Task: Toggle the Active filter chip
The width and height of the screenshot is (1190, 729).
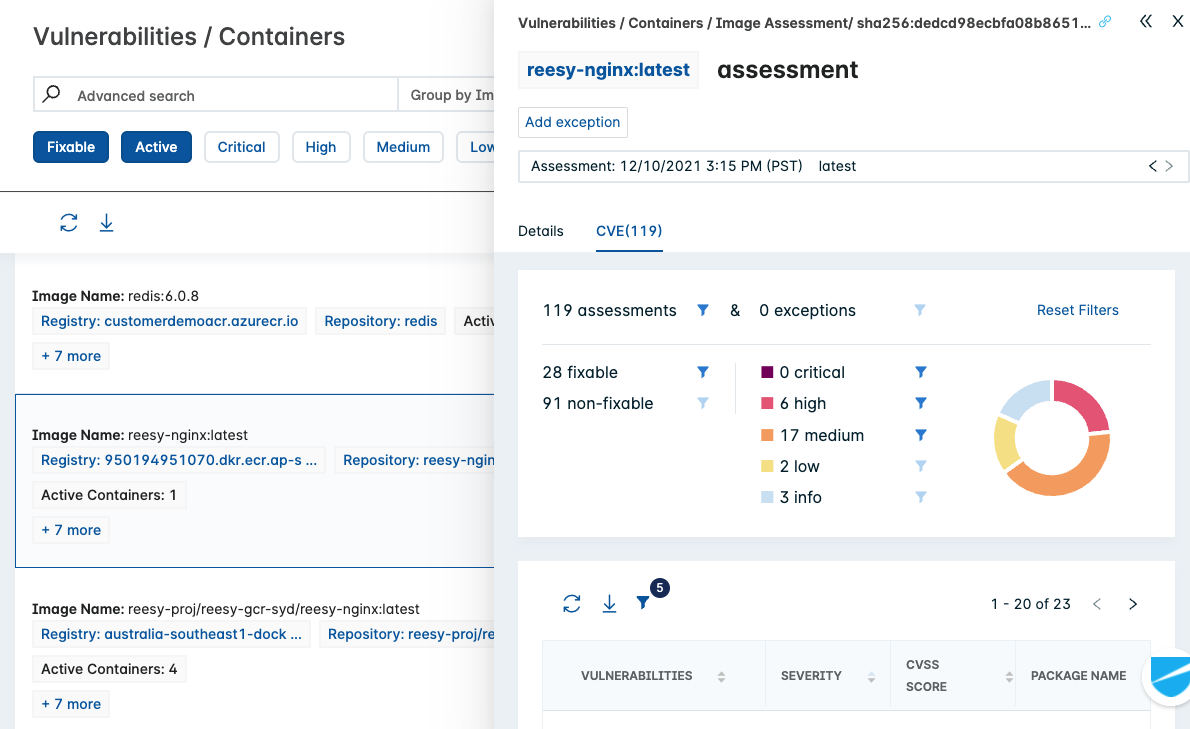Action: point(156,147)
